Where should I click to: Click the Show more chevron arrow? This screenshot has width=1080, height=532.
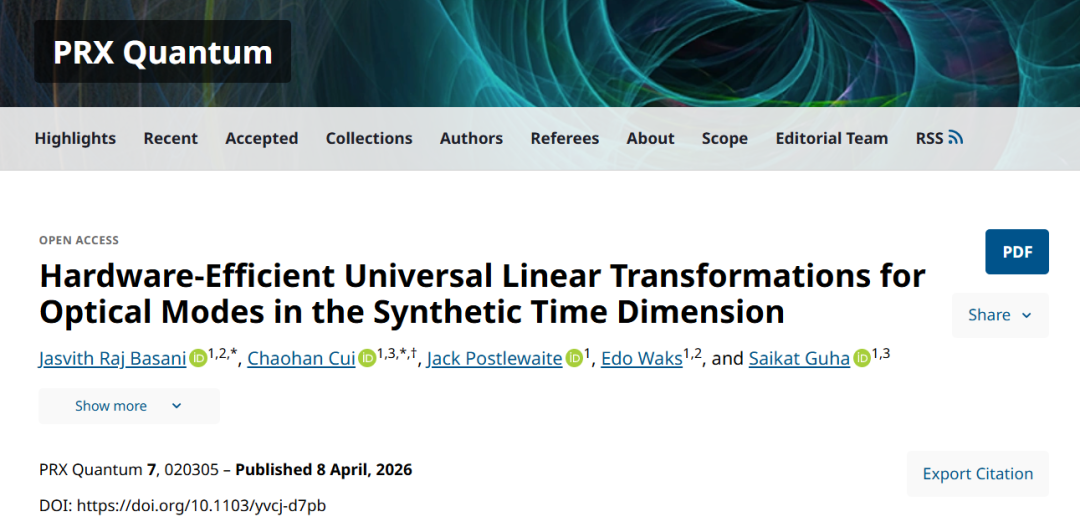point(177,406)
